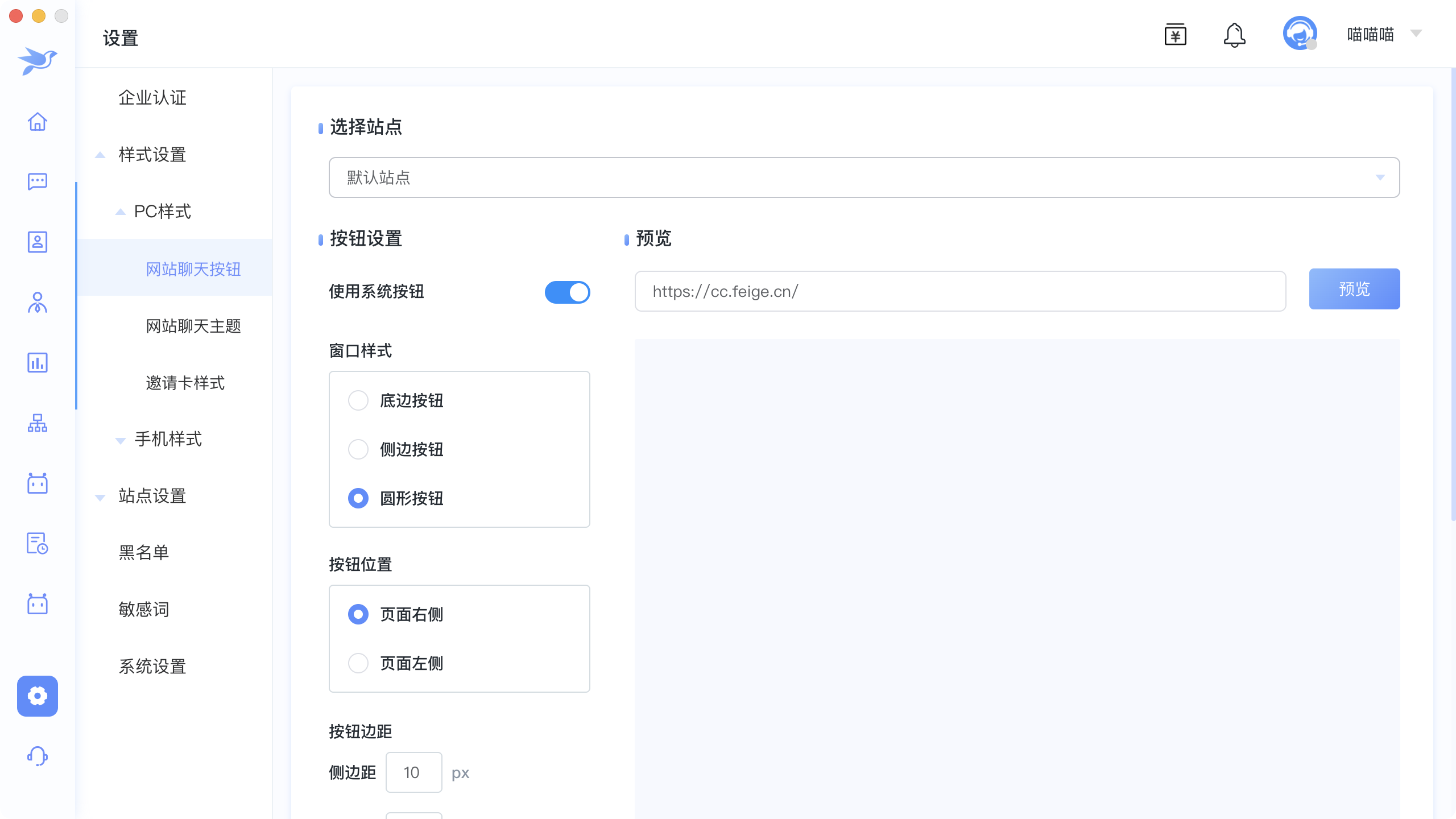Open the chat messages sidebar icon
The width and height of the screenshot is (1456, 819).
pyautogui.click(x=38, y=181)
